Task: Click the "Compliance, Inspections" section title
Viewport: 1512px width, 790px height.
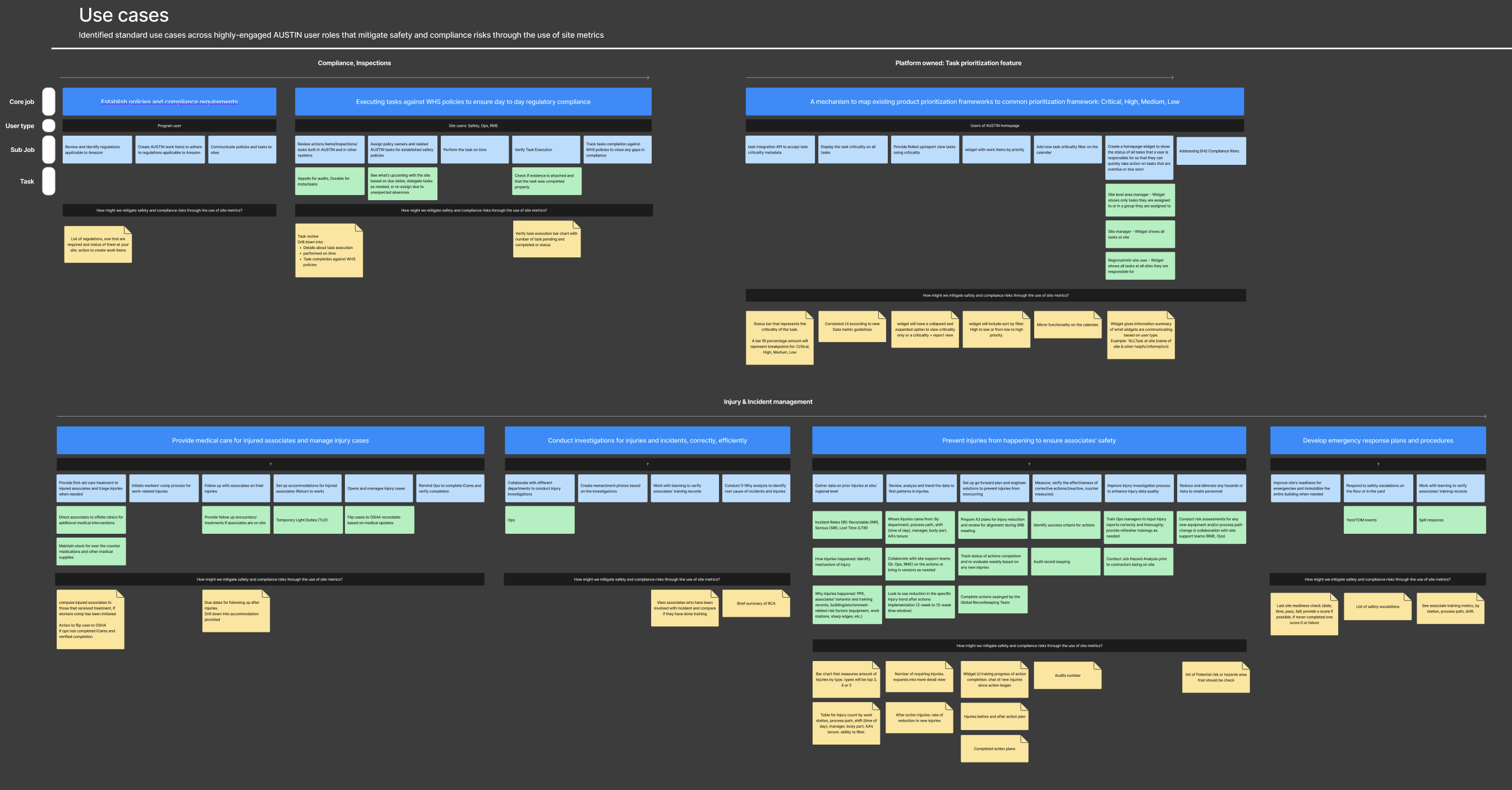Action: pos(354,63)
